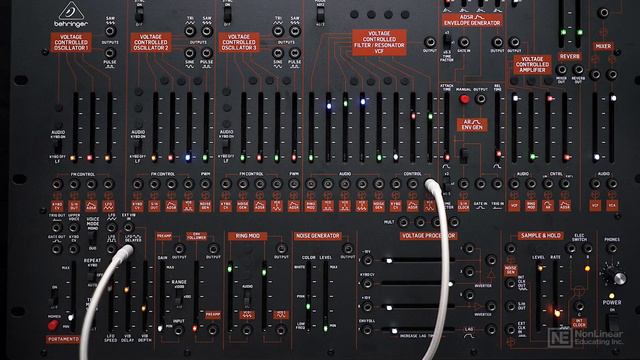Select the VCO2 TRI output jack
The width and height of the screenshot is (640, 360).
[190, 31]
